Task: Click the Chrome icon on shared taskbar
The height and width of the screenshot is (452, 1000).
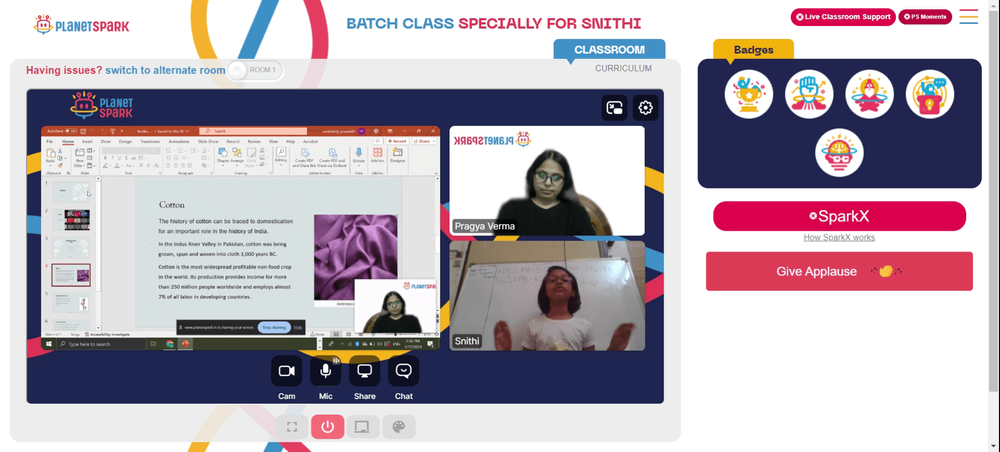Action: (x=170, y=344)
